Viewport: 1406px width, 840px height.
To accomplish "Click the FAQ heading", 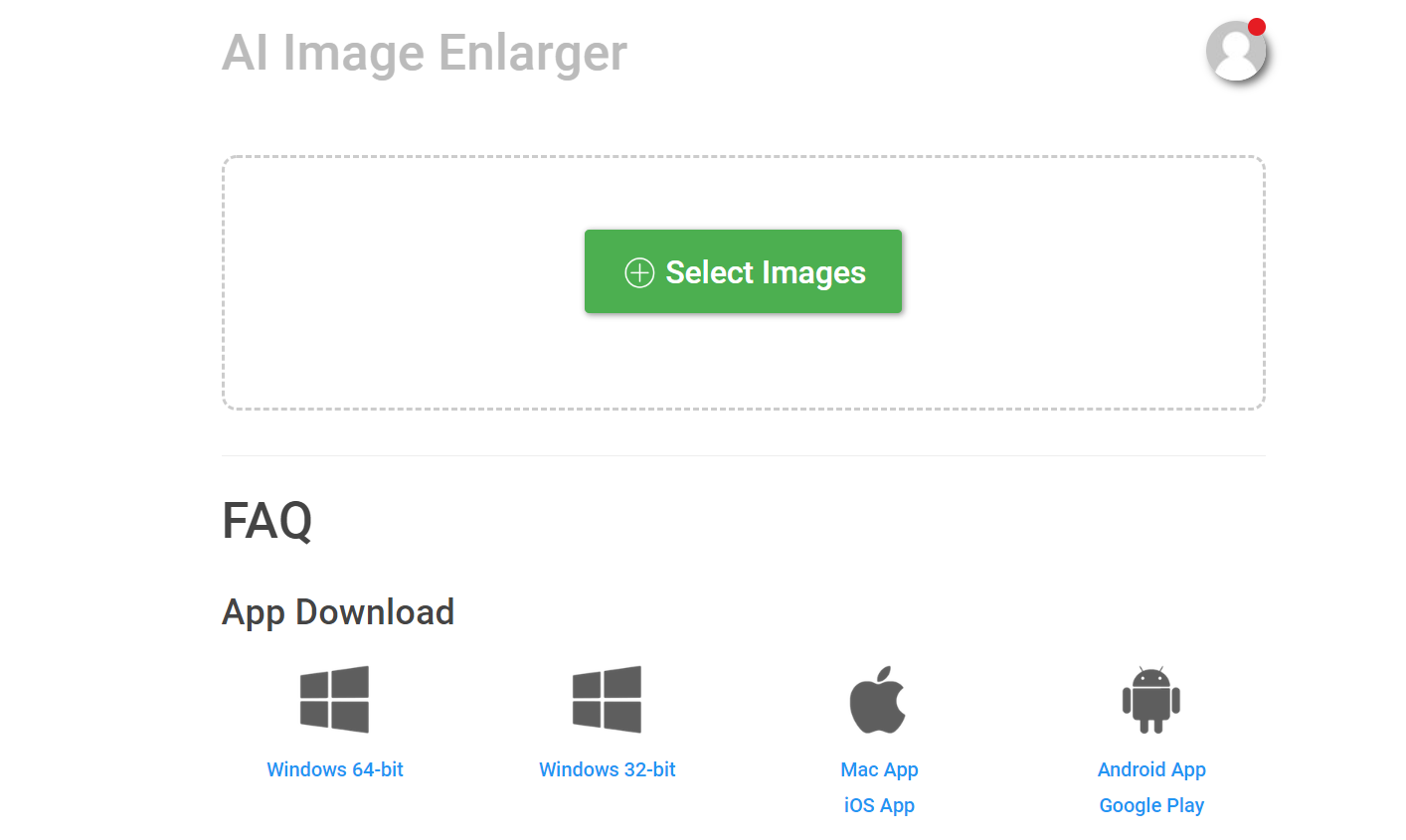I will [267, 521].
